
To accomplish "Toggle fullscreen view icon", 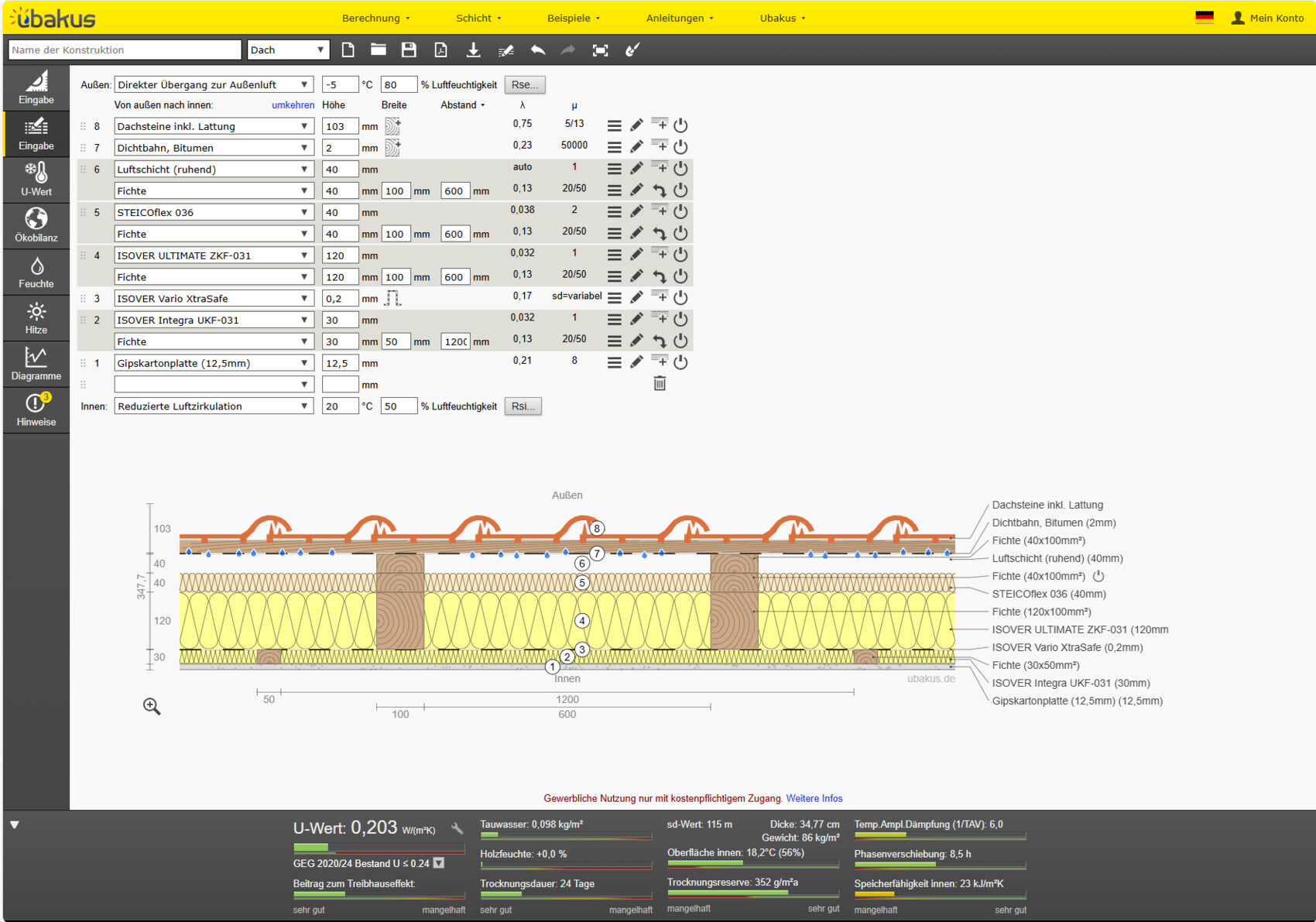I will pyautogui.click(x=600, y=50).
